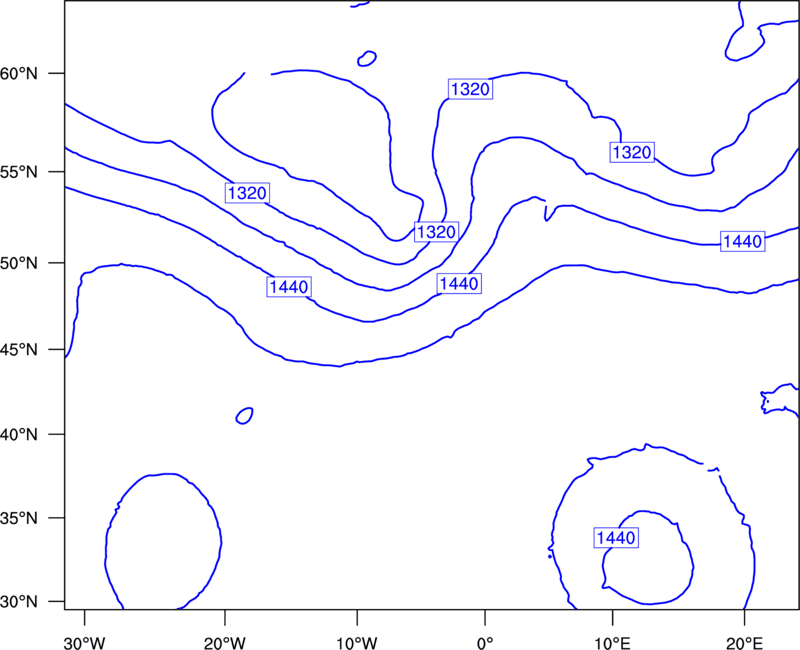Click the 40°N latitude axis label
The image size is (800, 650).
coord(18,435)
